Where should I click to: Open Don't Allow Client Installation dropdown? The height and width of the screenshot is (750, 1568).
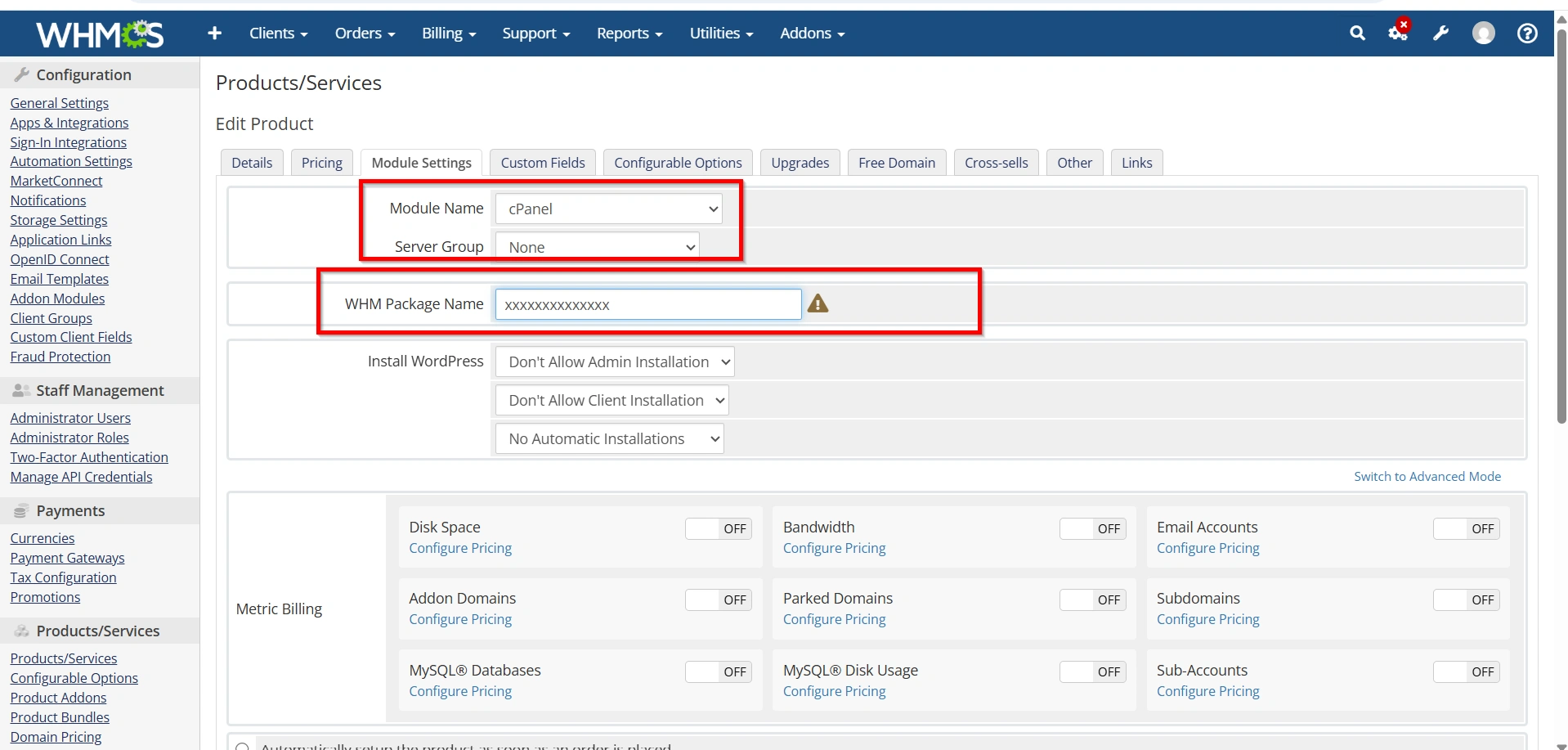612,400
